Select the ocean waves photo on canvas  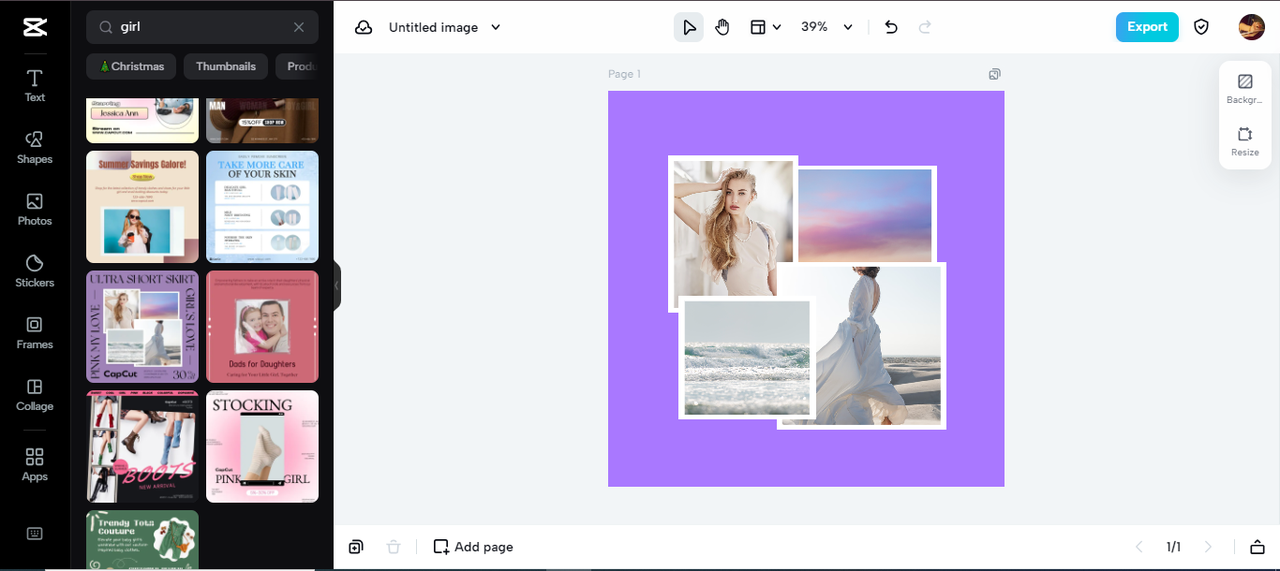(x=747, y=357)
